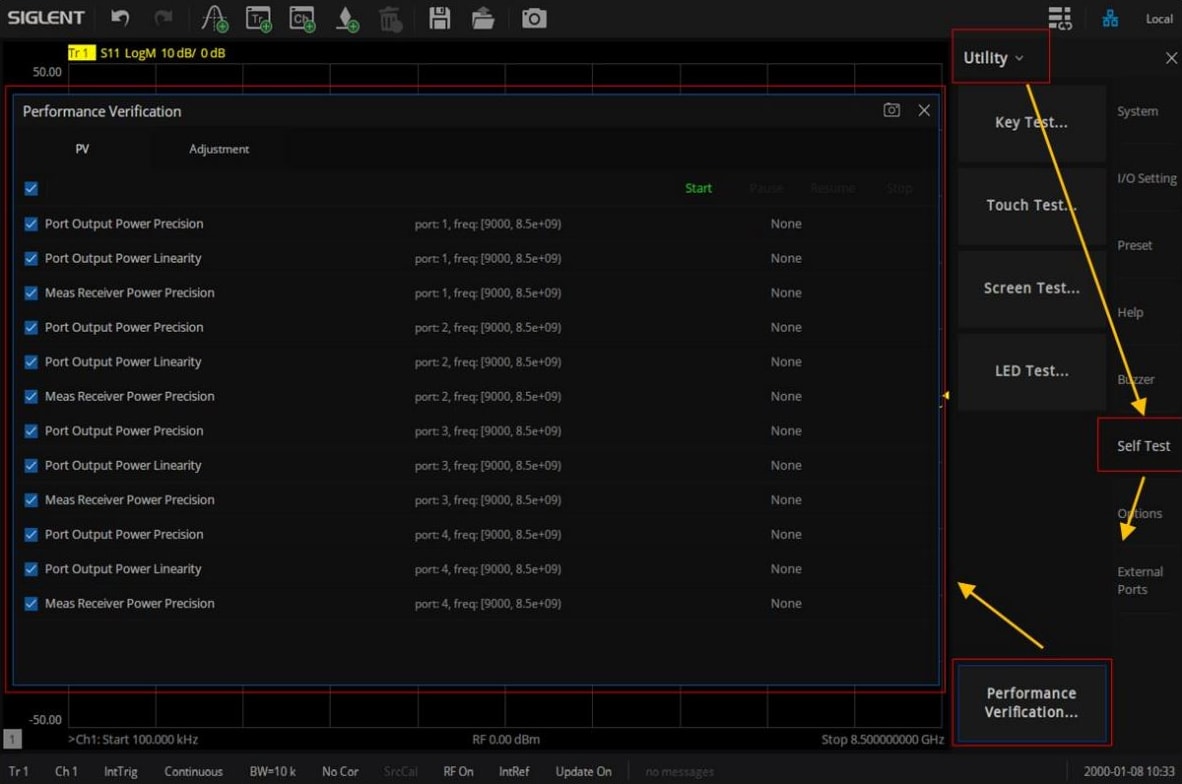
Task: Click the Update On status bar entry
Action: click(x=583, y=771)
